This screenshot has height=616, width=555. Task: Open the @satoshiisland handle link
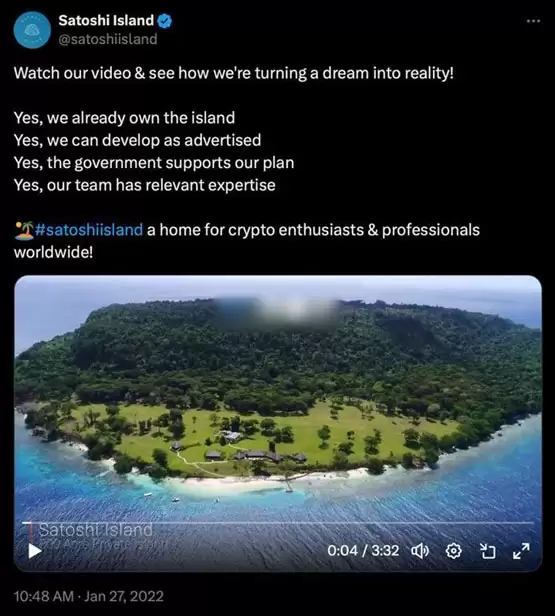point(108,39)
